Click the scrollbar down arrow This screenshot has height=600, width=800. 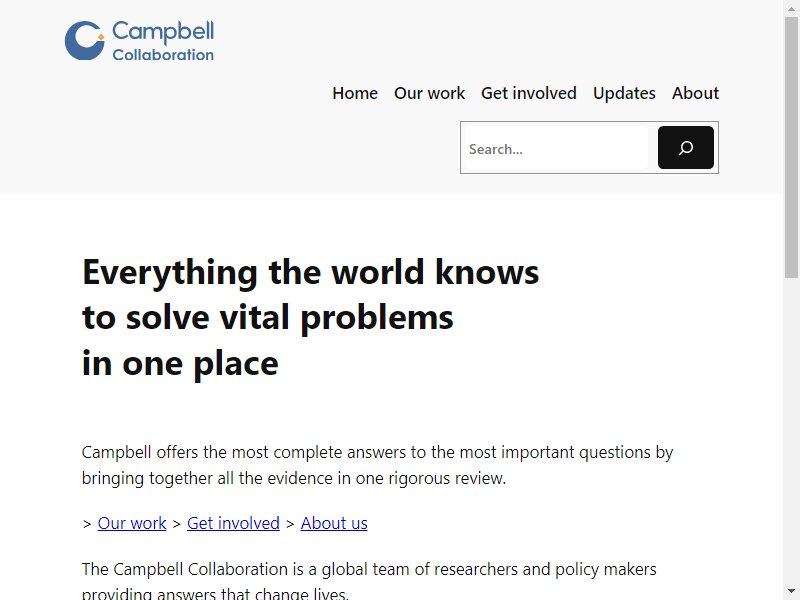pyautogui.click(x=791, y=593)
